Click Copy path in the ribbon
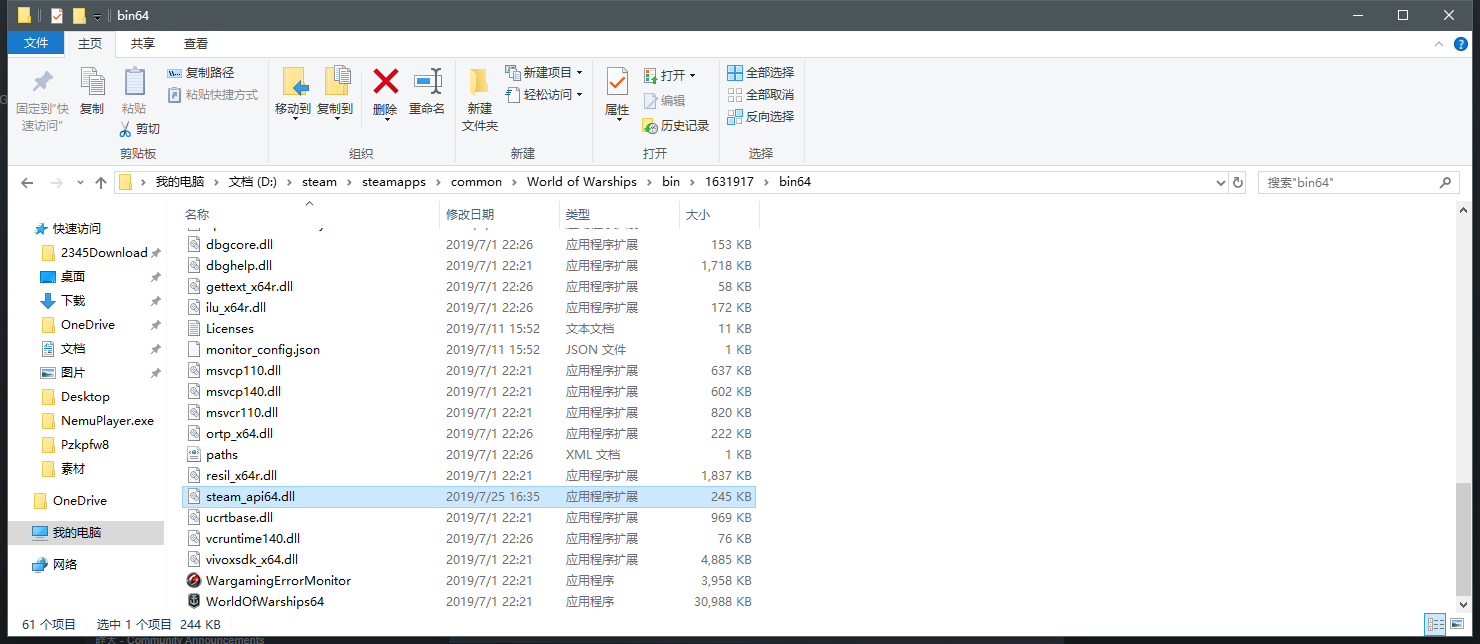1480x644 pixels. pos(201,73)
